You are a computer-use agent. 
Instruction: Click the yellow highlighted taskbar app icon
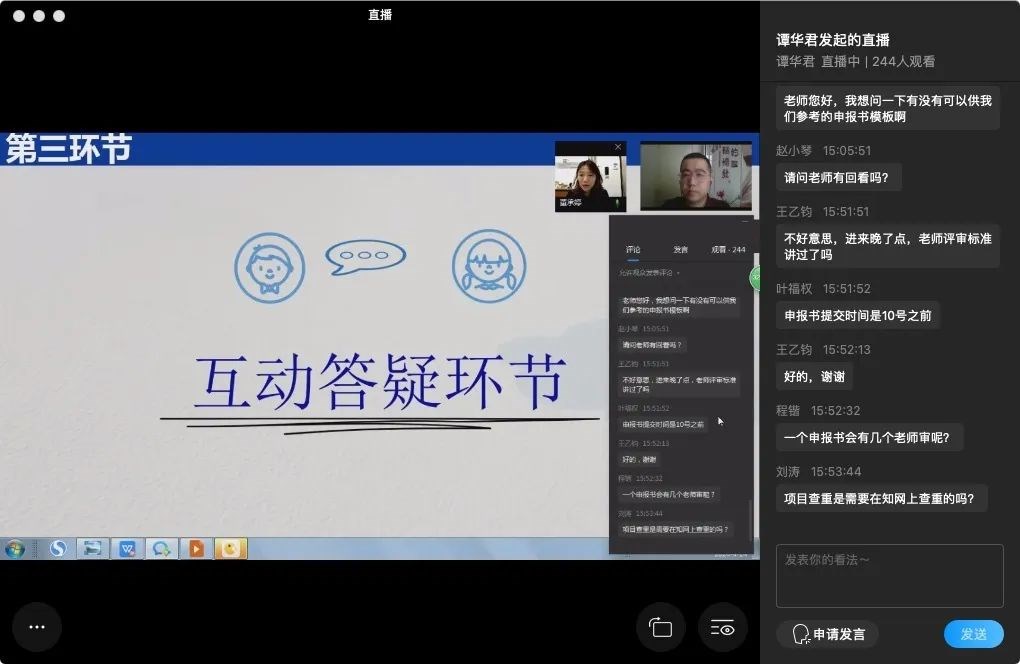(231, 549)
